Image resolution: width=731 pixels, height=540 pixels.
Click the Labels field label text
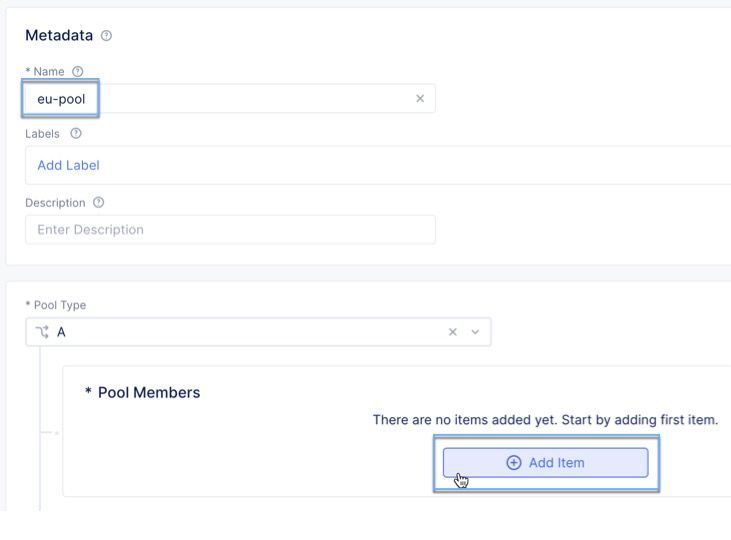click(x=42, y=134)
